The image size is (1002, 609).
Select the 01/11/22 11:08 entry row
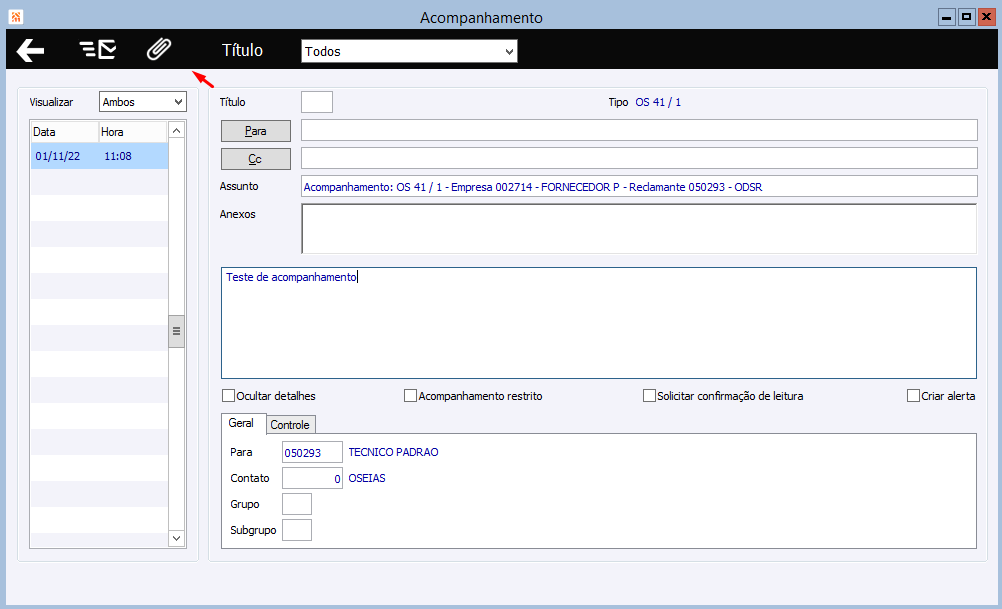(99, 156)
